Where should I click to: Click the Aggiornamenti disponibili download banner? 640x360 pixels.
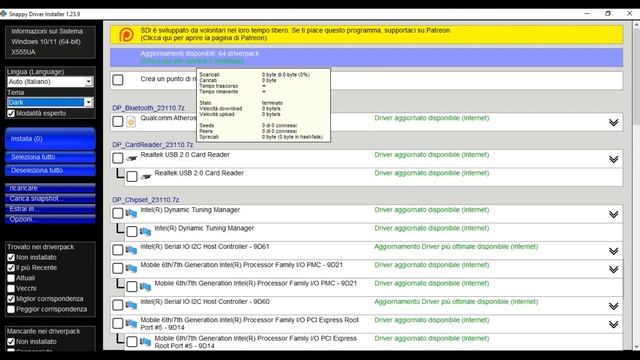(367, 57)
